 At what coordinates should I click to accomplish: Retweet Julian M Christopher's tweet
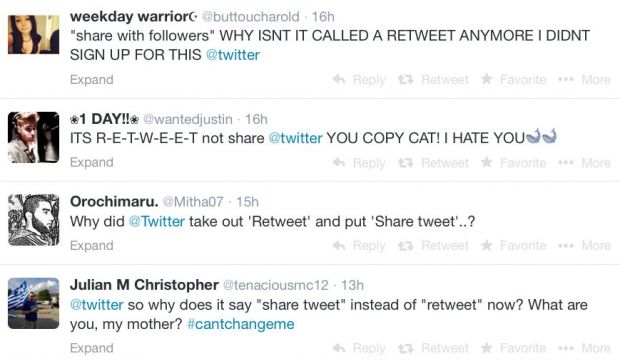click(x=433, y=348)
